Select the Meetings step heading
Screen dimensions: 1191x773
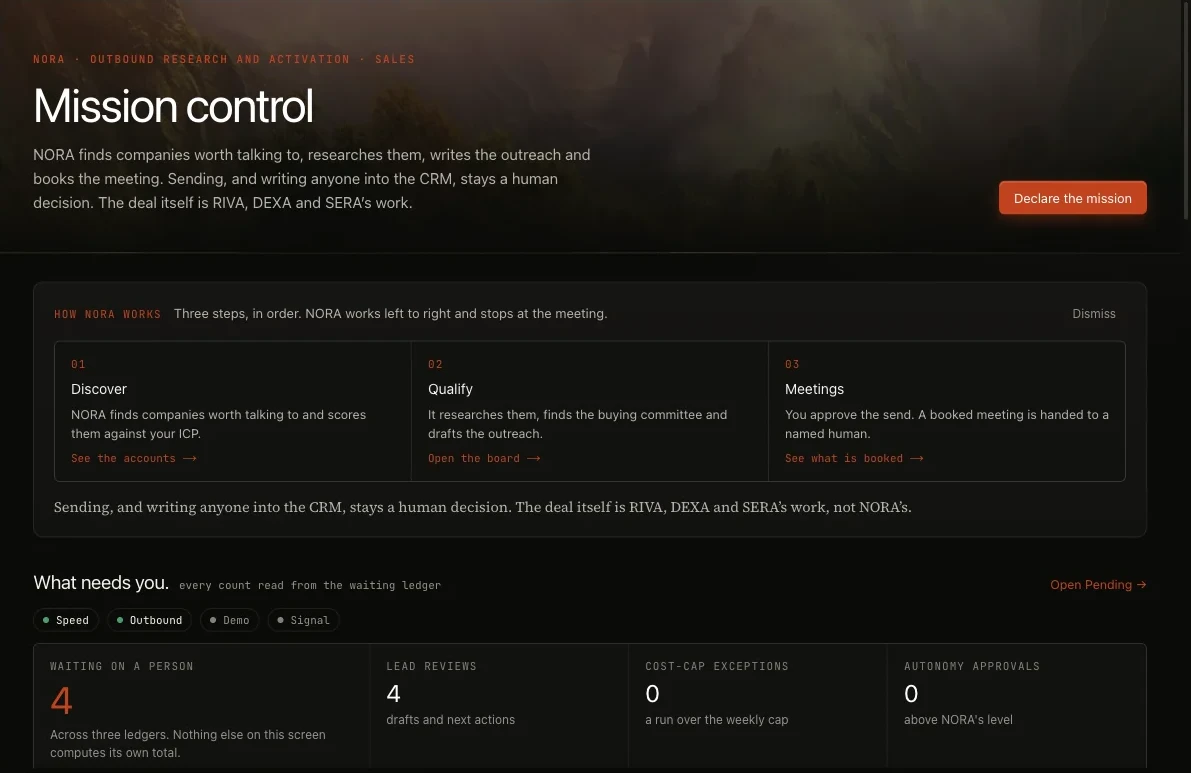pos(814,389)
